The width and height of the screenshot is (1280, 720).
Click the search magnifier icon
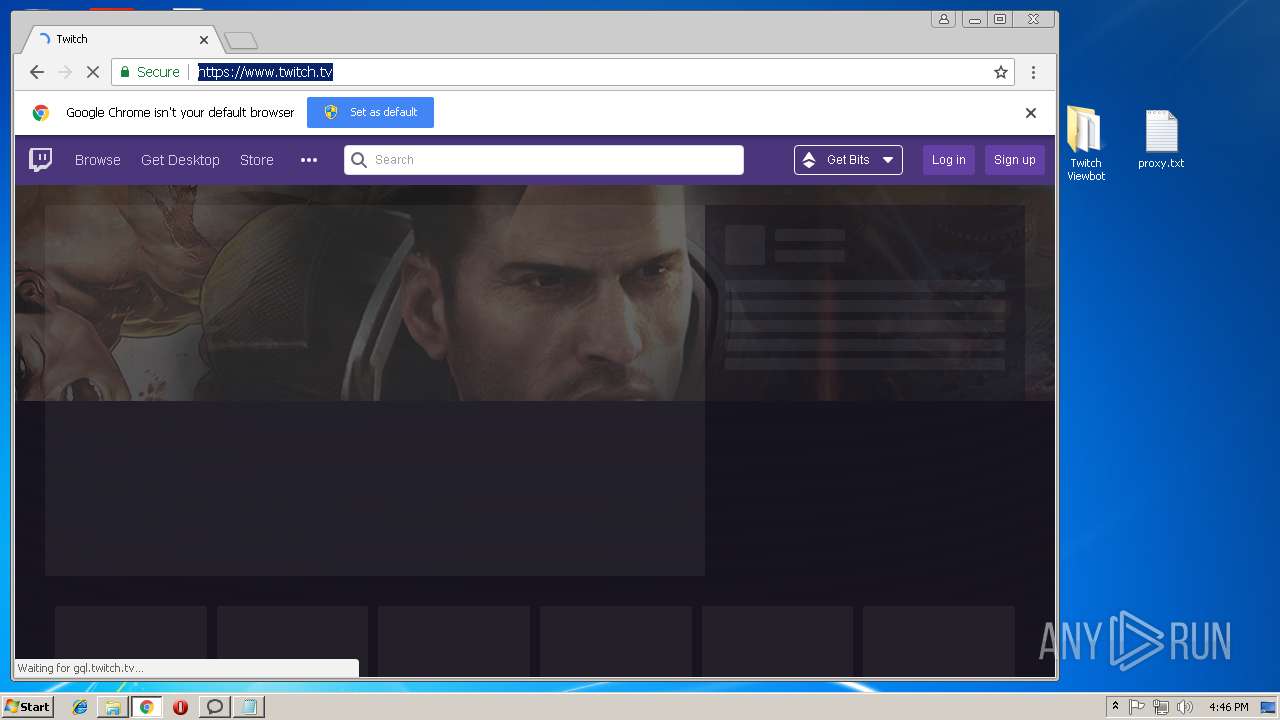click(359, 160)
